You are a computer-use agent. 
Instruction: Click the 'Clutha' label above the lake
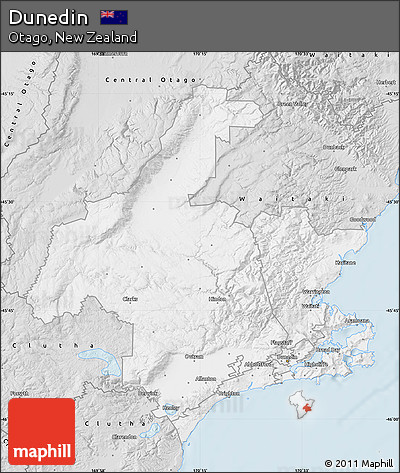tap(53, 346)
